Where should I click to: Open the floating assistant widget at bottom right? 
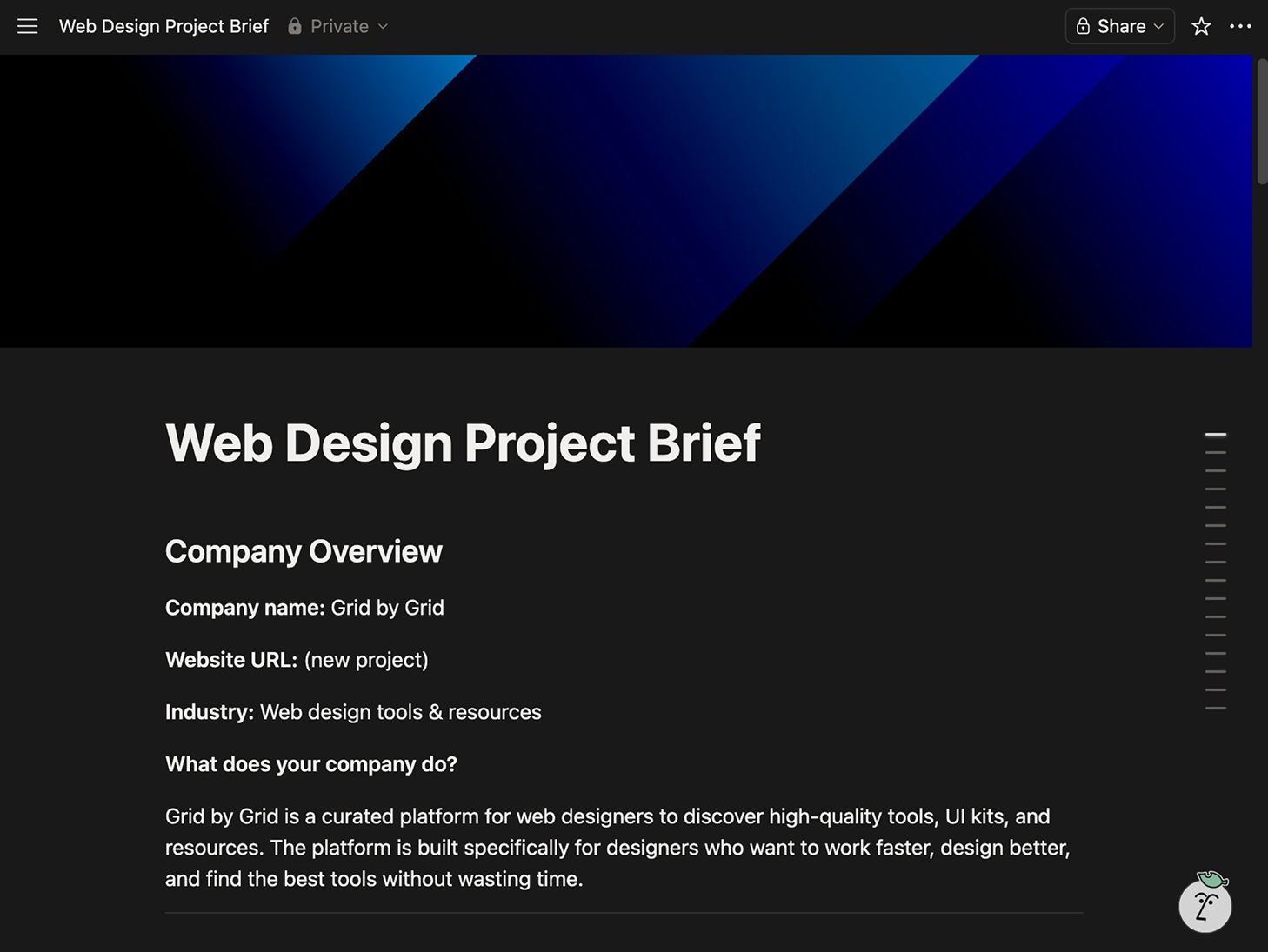1205,905
